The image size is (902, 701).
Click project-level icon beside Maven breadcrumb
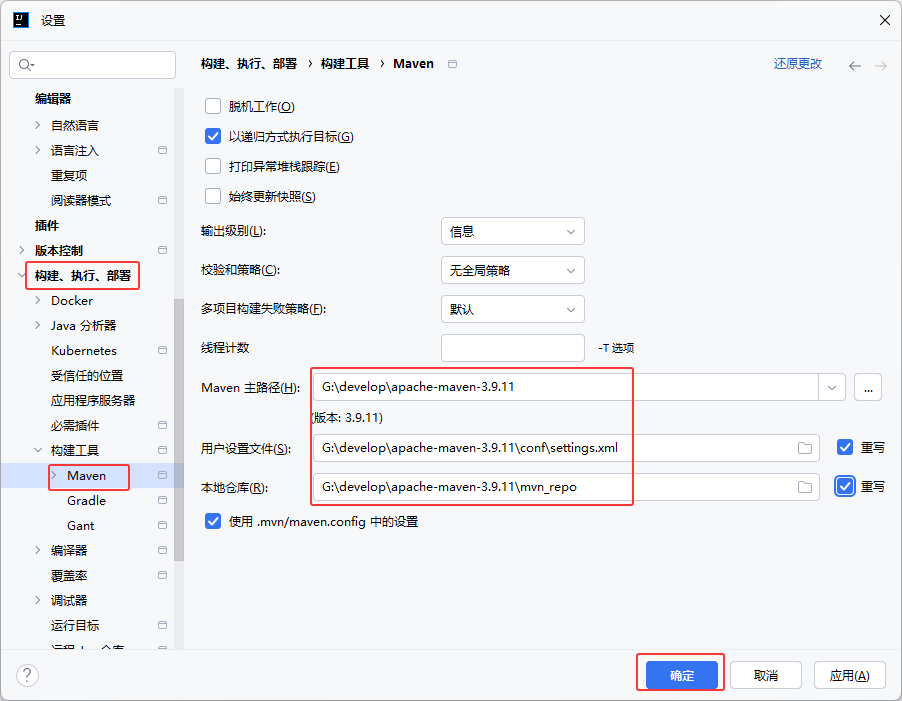click(453, 64)
